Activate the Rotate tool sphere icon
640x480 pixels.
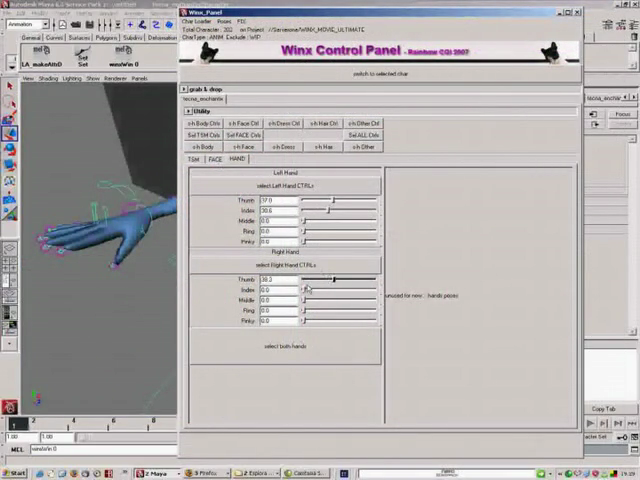click(10, 150)
